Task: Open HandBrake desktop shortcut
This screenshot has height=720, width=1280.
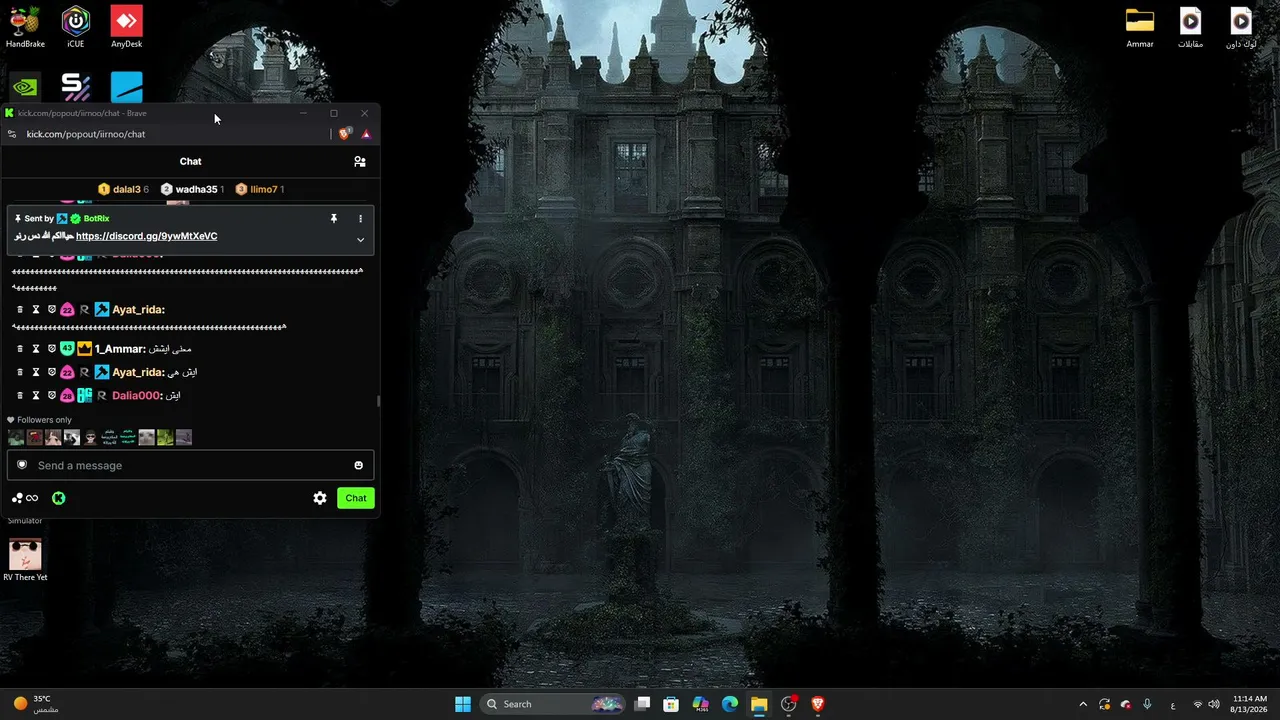Action: click(25, 27)
